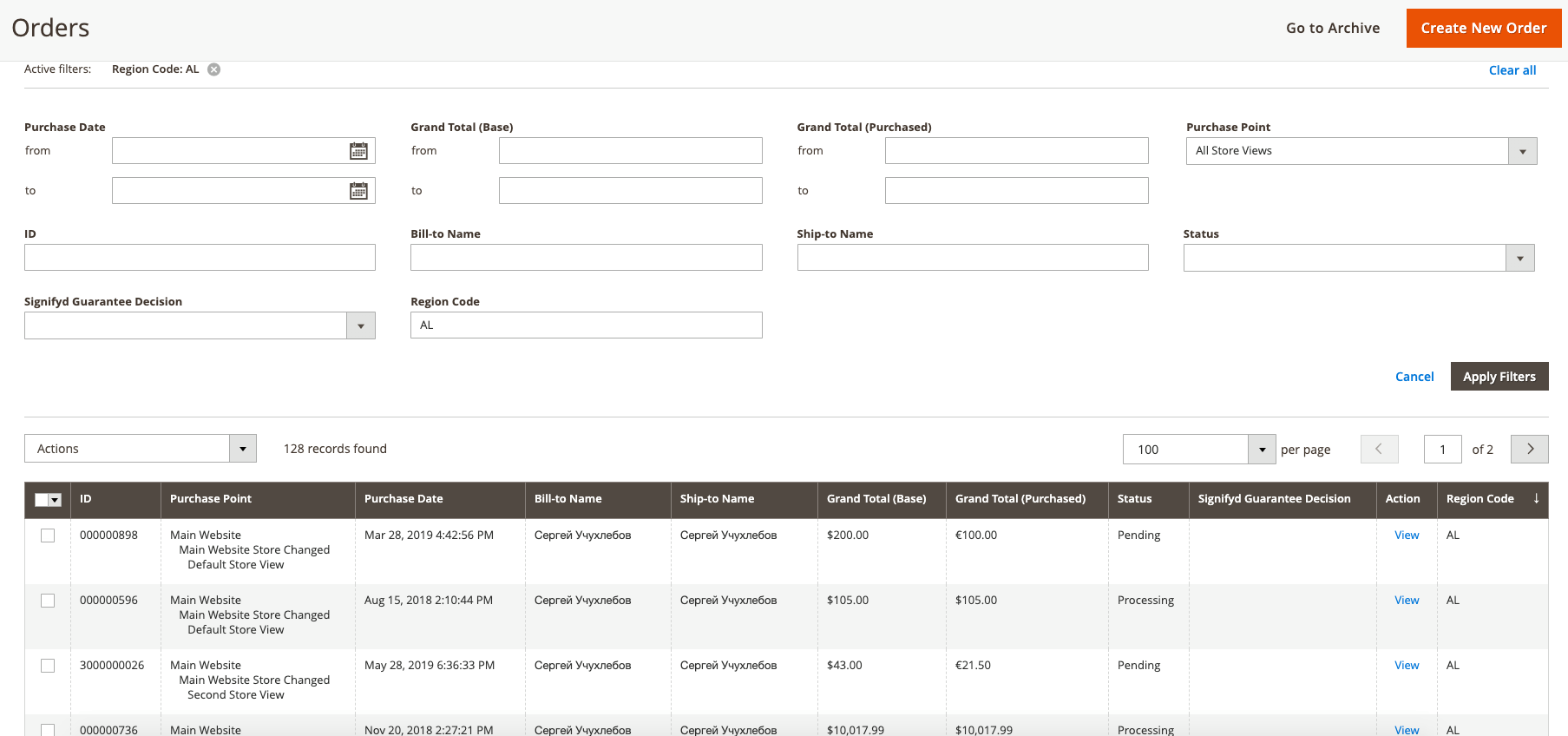
Task: Open the Status filter dropdown
Action: click(1358, 258)
